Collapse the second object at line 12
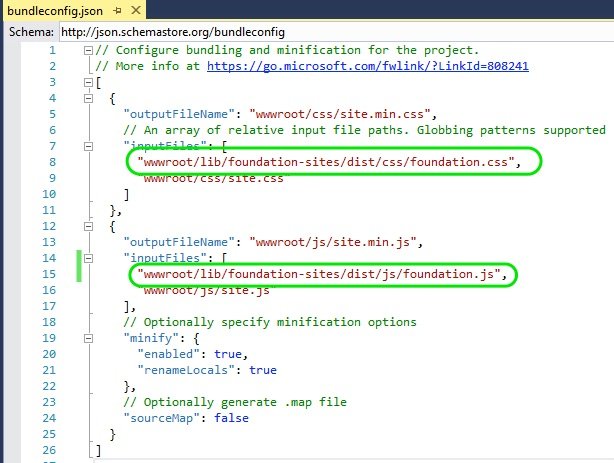Viewport: 614px width, 463px height. tap(88, 226)
